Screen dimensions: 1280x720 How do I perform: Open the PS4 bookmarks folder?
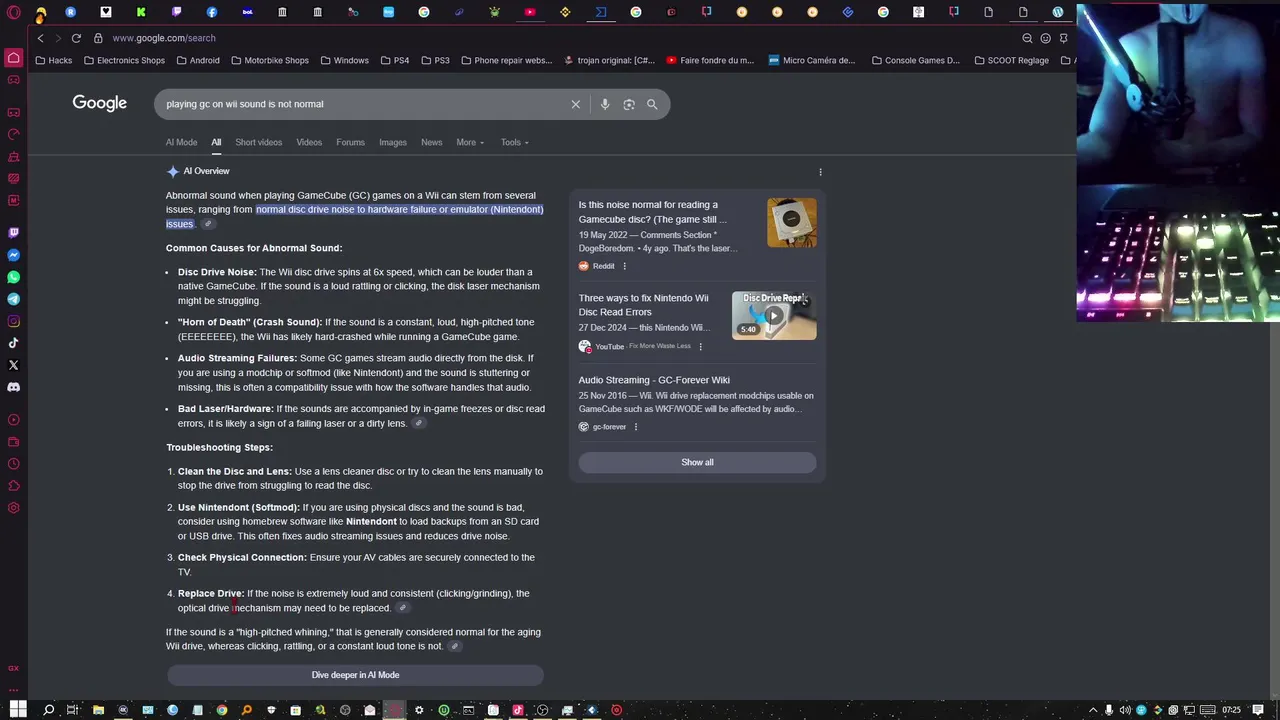pos(394,60)
